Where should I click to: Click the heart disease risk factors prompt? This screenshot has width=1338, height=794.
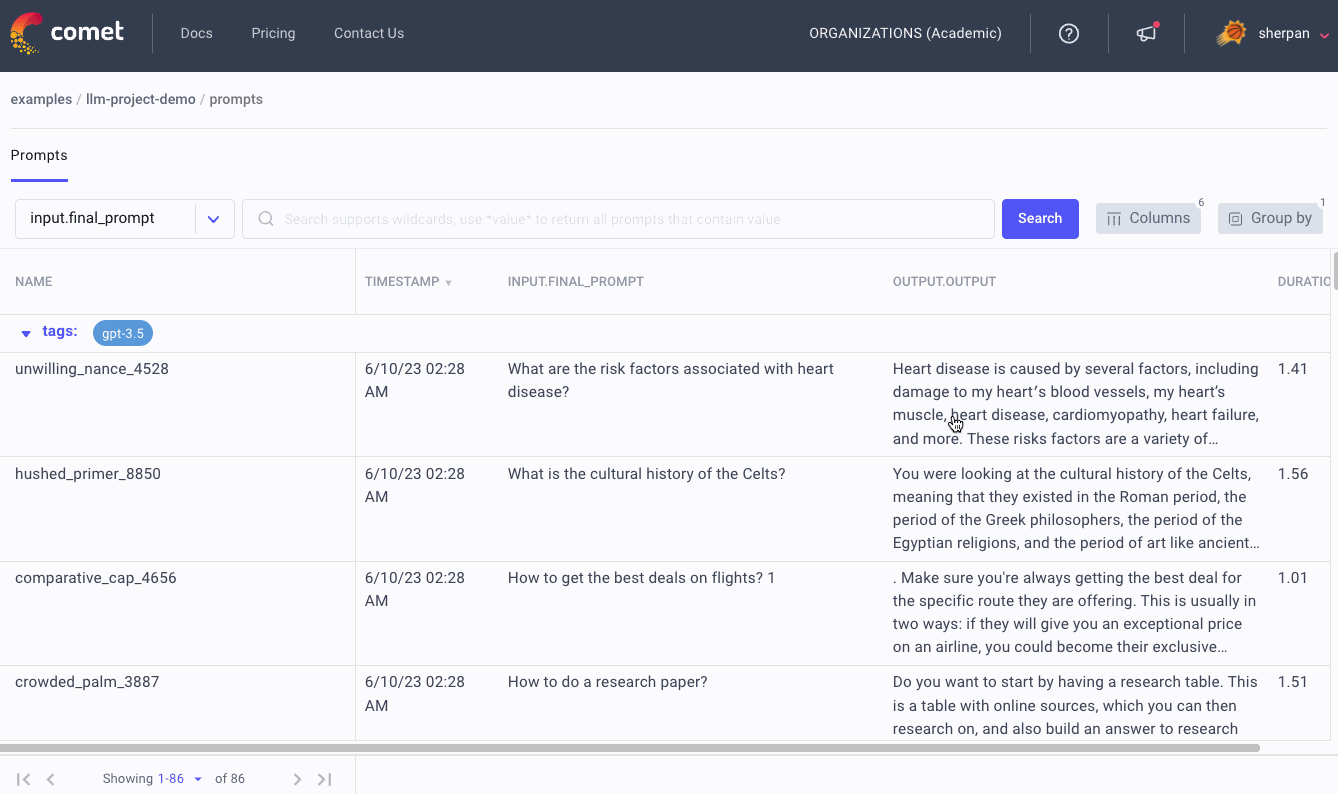(x=671, y=380)
